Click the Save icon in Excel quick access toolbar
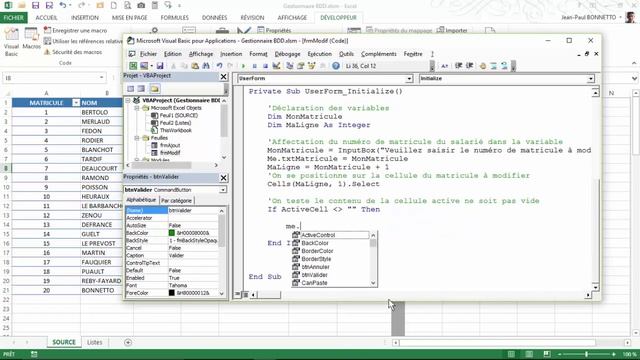Image resolution: width=640 pixels, height=360 pixels. pos(36,5)
